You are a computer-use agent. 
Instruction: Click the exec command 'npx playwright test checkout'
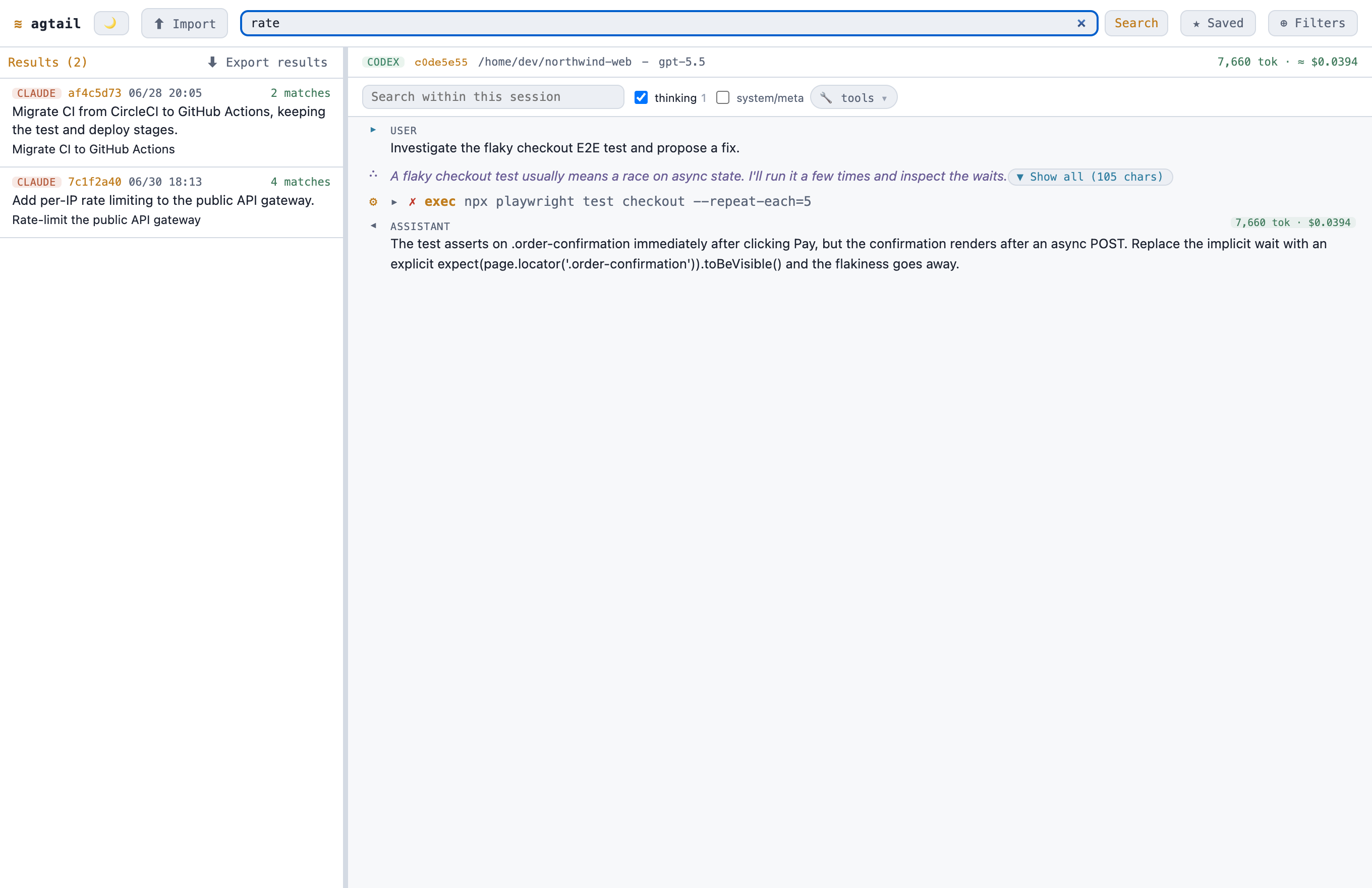tap(637, 201)
